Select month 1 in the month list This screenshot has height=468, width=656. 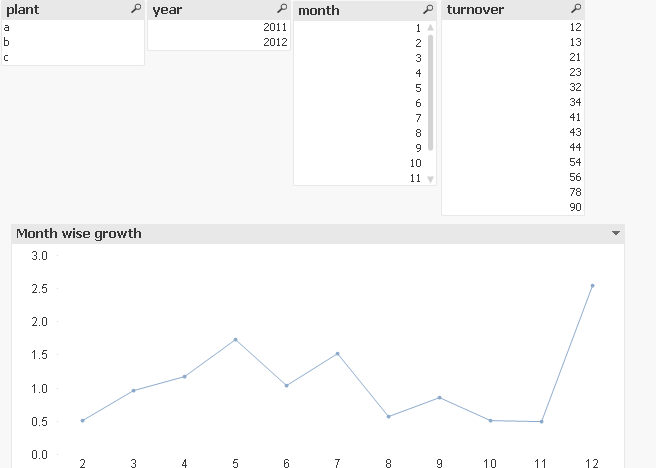pos(360,28)
